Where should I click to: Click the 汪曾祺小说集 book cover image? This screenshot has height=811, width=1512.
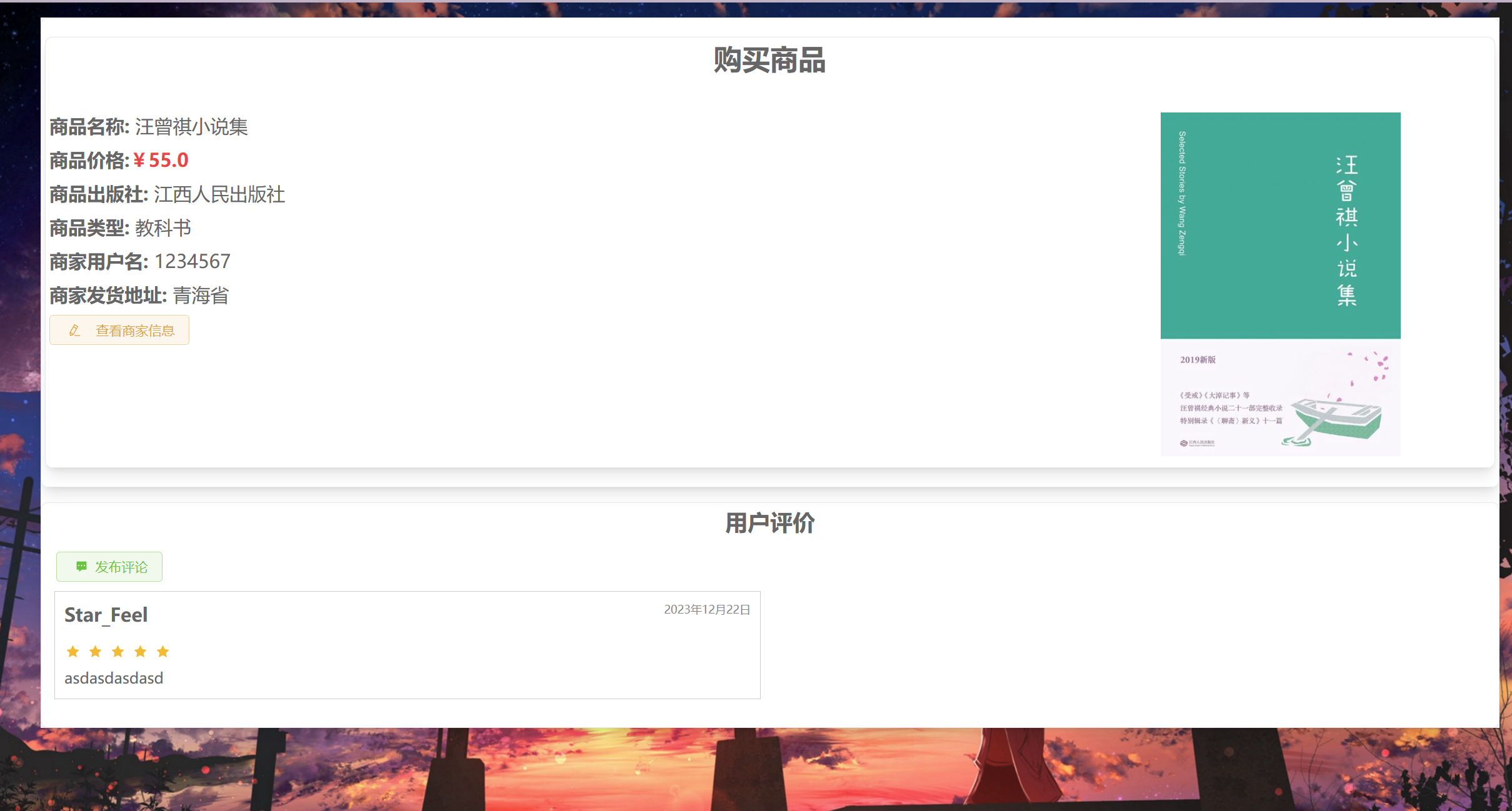[1279, 284]
